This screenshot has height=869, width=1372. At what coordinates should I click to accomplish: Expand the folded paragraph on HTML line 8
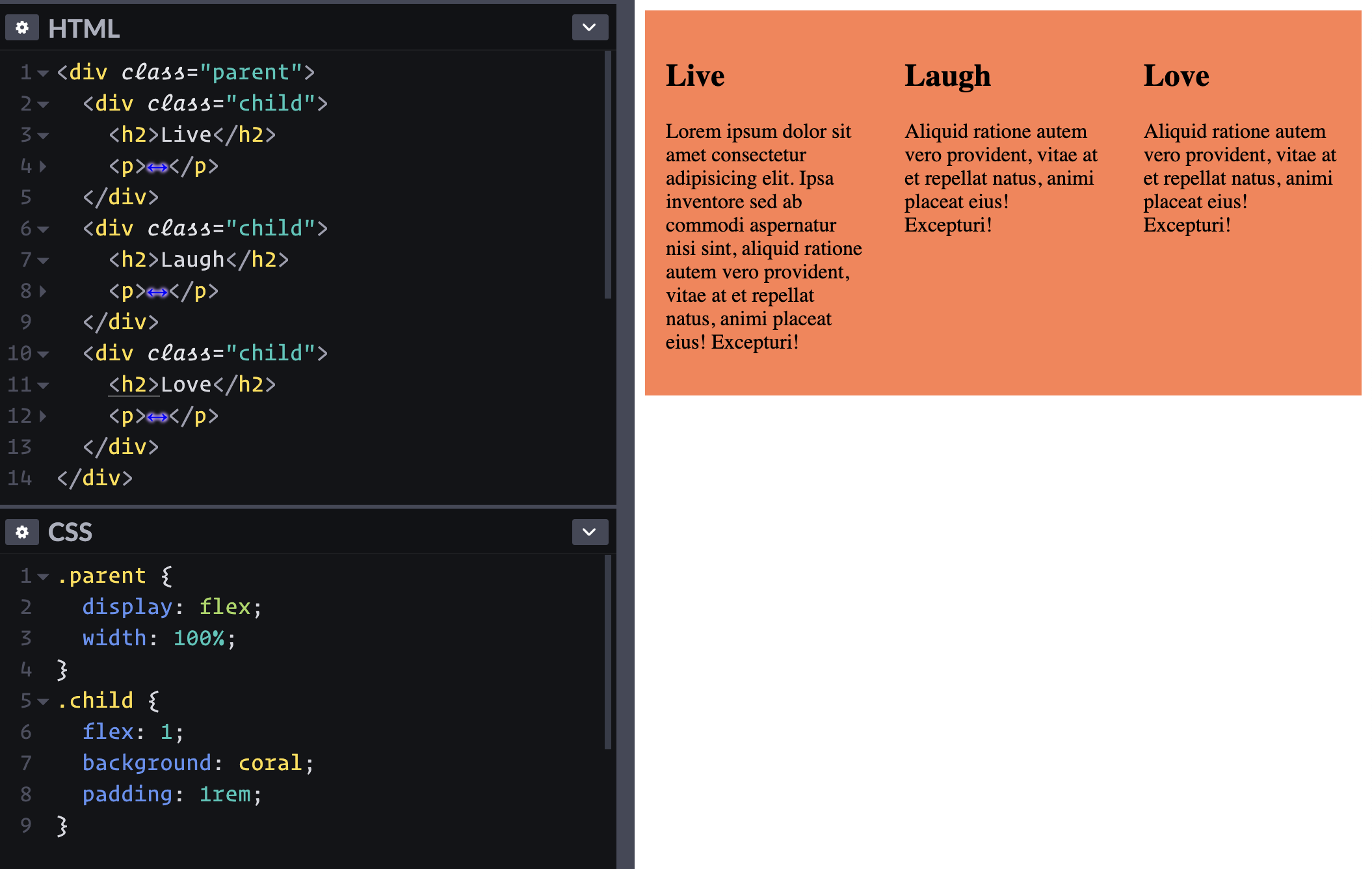tap(43, 291)
